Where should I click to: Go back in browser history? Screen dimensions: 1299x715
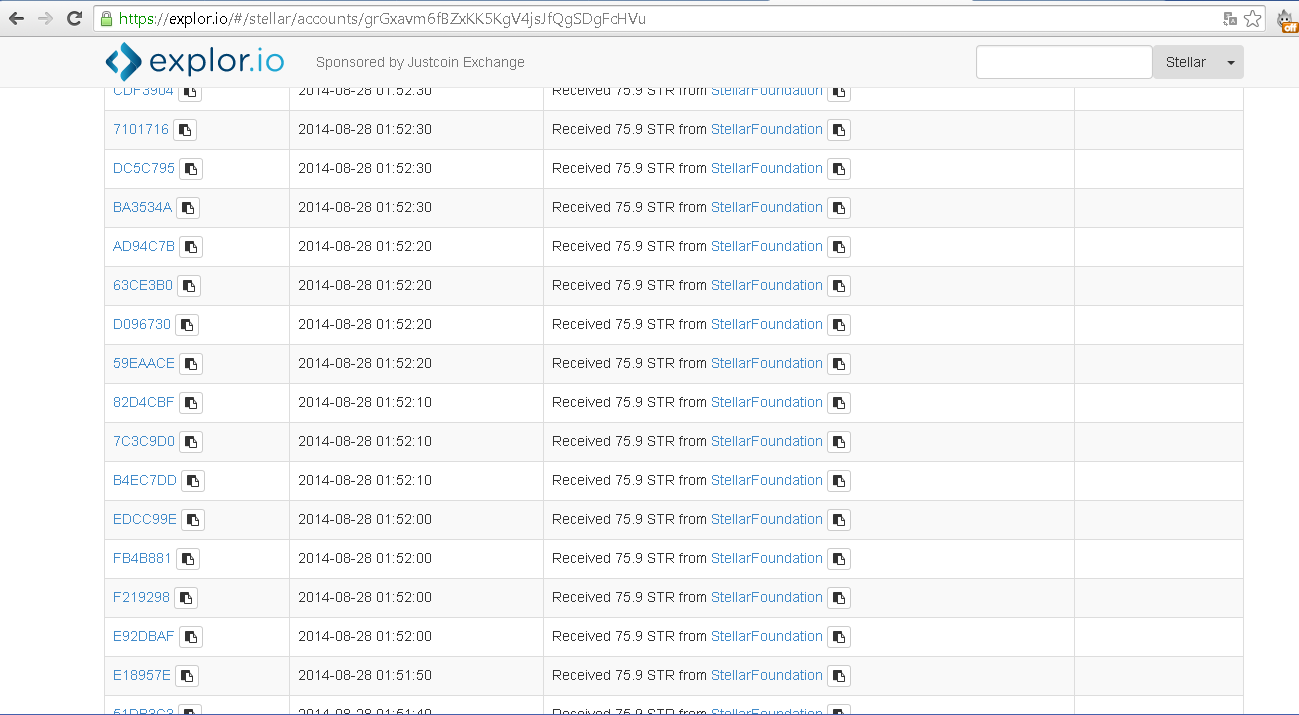tap(16, 18)
